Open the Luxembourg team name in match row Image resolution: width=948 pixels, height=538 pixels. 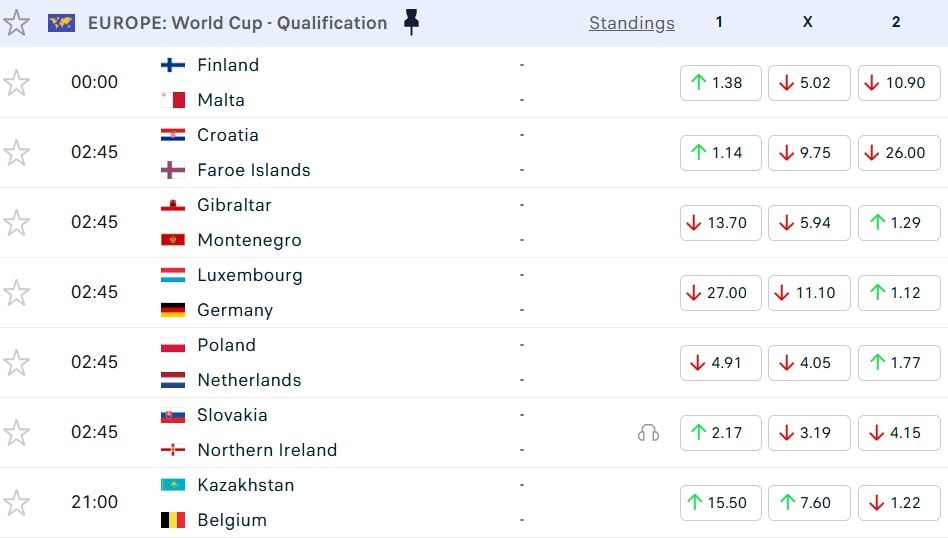(x=250, y=275)
